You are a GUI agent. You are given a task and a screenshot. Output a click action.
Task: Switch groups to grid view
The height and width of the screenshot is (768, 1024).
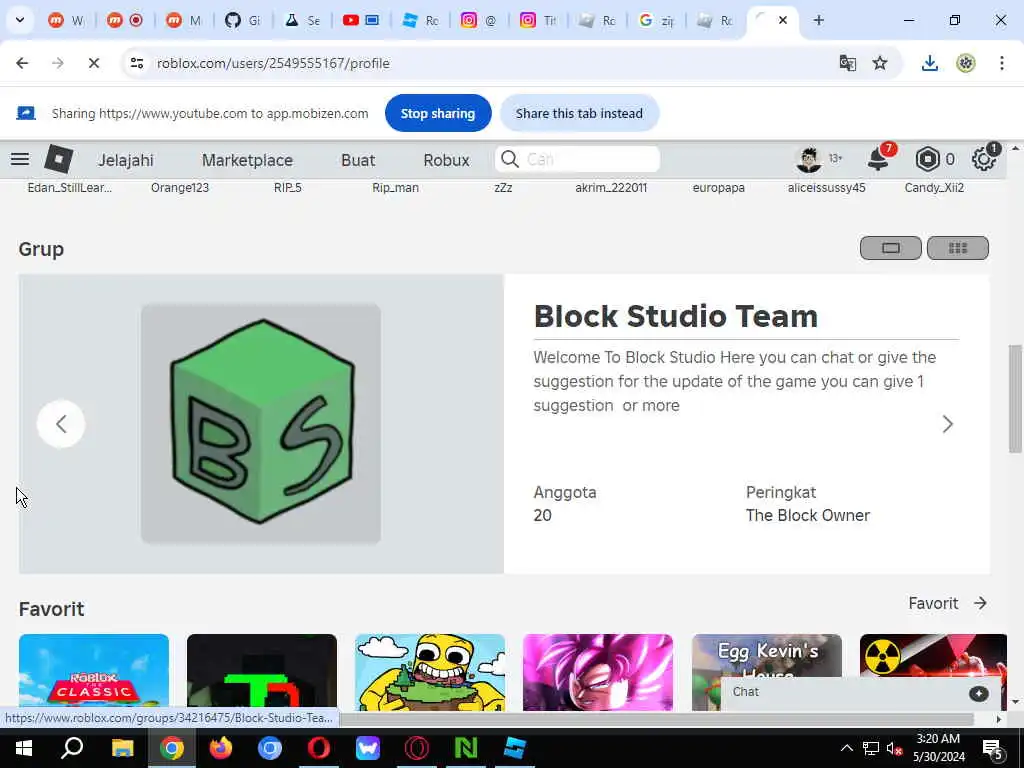click(x=957, y=248)
